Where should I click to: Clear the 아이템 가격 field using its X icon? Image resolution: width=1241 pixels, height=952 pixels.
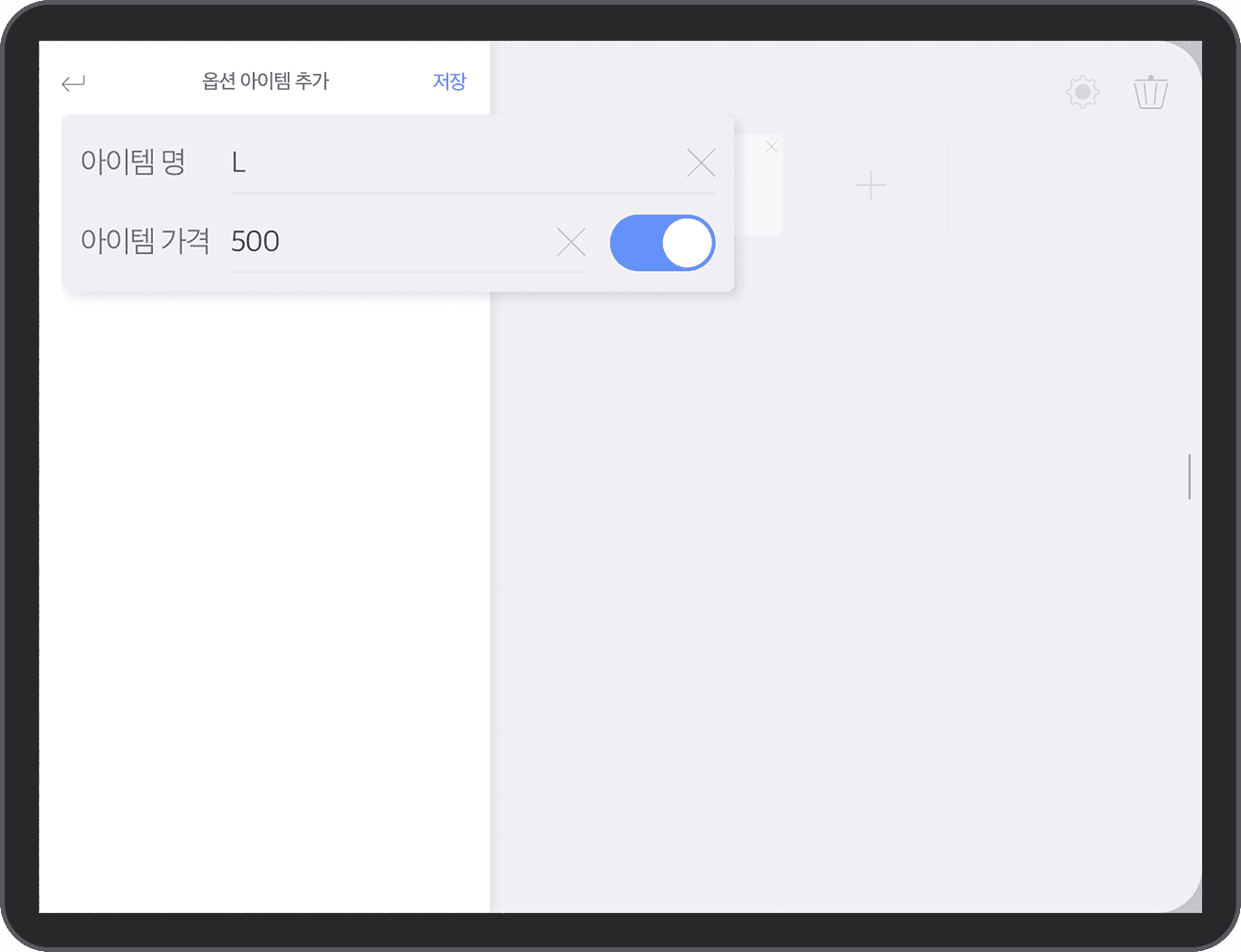point(570,242)
